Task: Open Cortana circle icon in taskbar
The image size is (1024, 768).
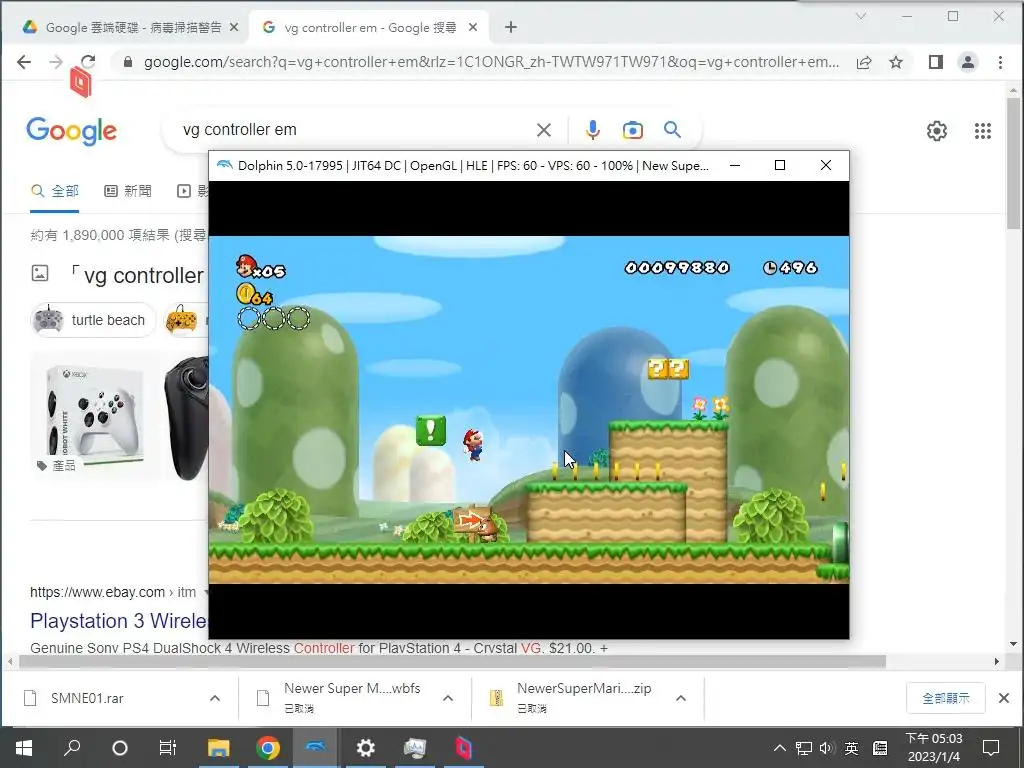Action: 120,748
